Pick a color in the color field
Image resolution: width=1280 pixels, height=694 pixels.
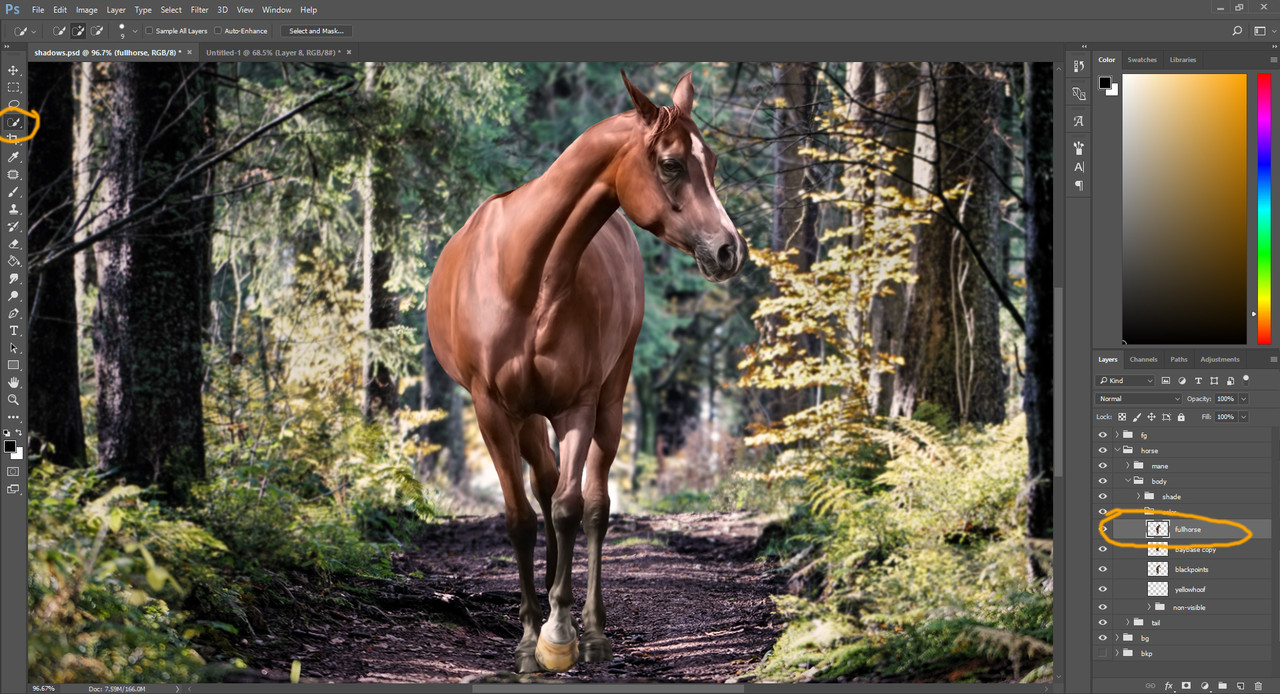[1184, 208]
